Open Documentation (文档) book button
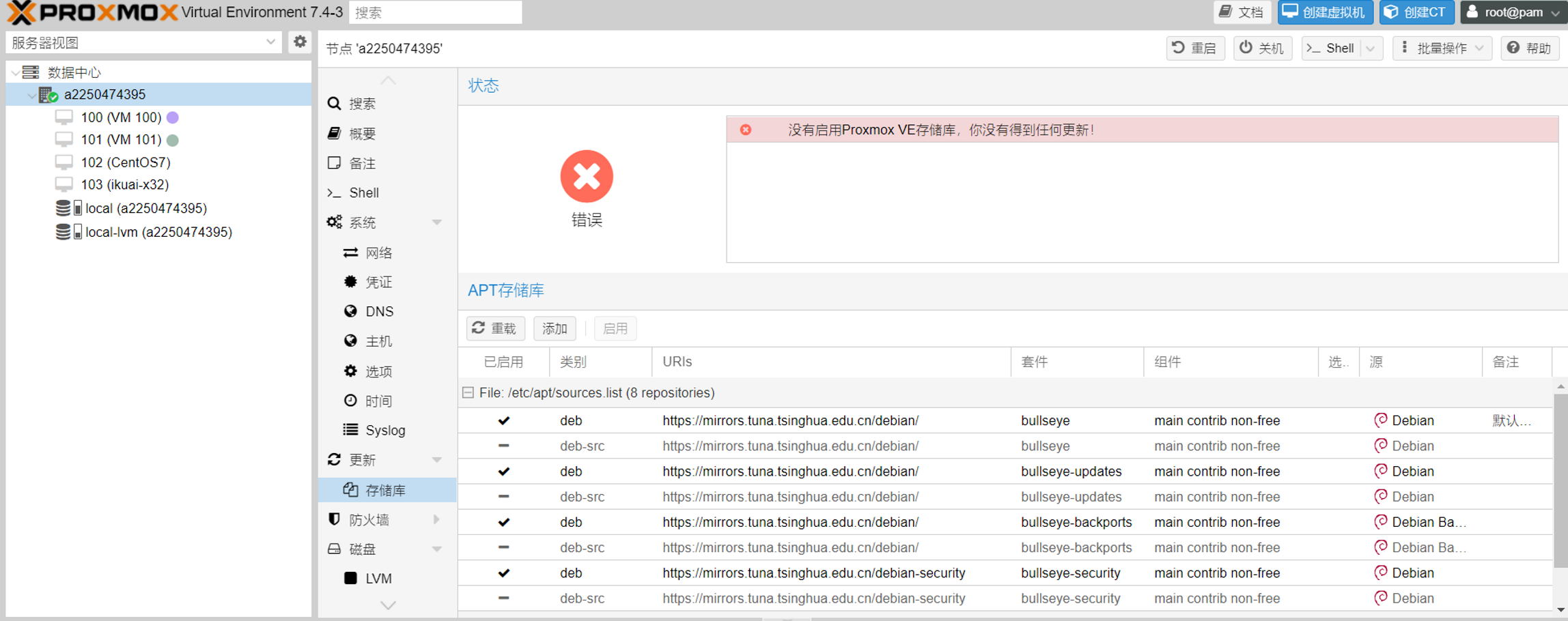Screen dimensions: 1568x621 (1241, 12)
